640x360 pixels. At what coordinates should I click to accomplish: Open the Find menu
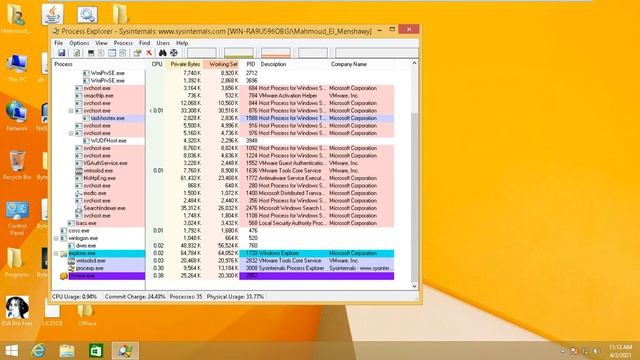click(x=144, y=43)
